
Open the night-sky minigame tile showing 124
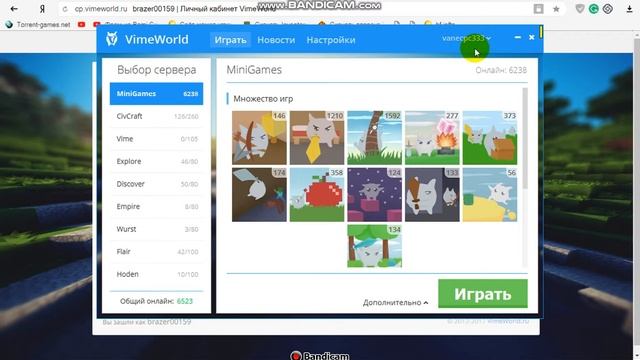tap(374, 195)
